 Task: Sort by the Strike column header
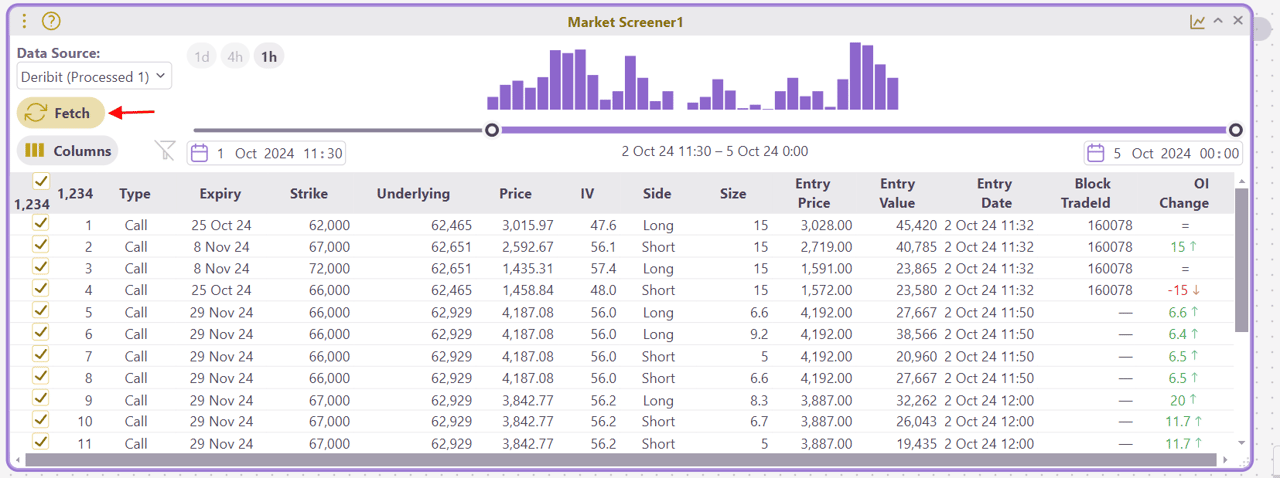(309, 194)
